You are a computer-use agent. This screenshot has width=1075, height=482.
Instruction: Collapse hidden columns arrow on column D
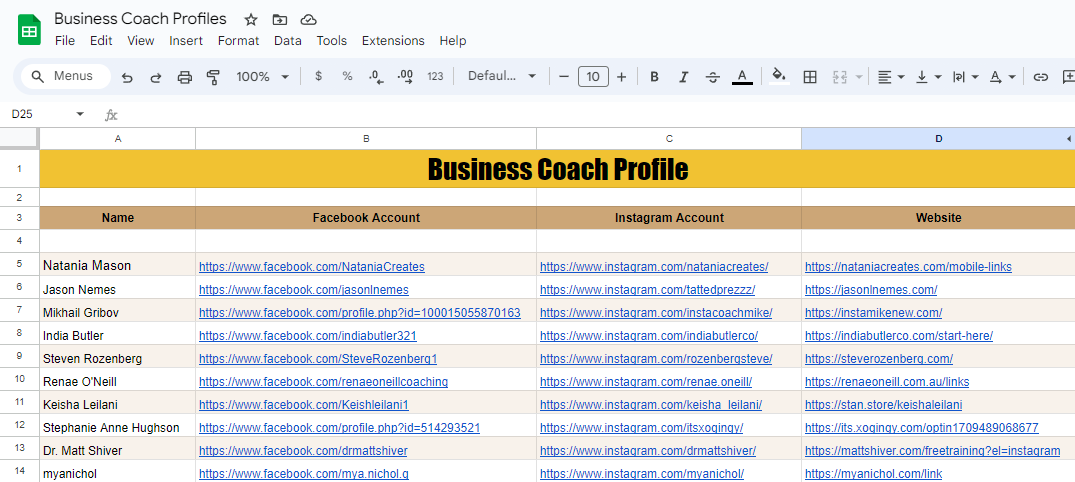(1069, 139)
